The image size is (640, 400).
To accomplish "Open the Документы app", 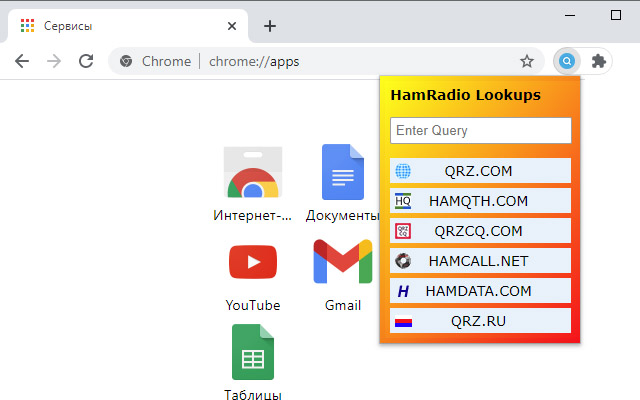I will point(342,184).
